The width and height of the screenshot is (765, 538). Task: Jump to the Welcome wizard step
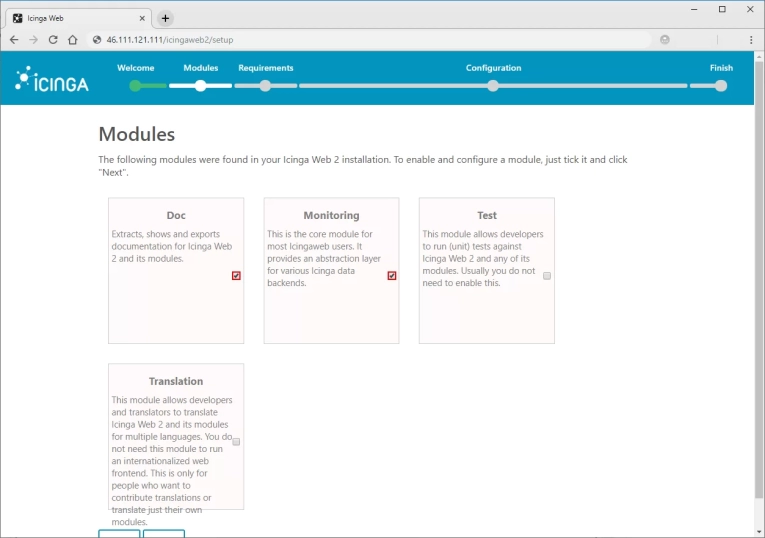point(136,68)
